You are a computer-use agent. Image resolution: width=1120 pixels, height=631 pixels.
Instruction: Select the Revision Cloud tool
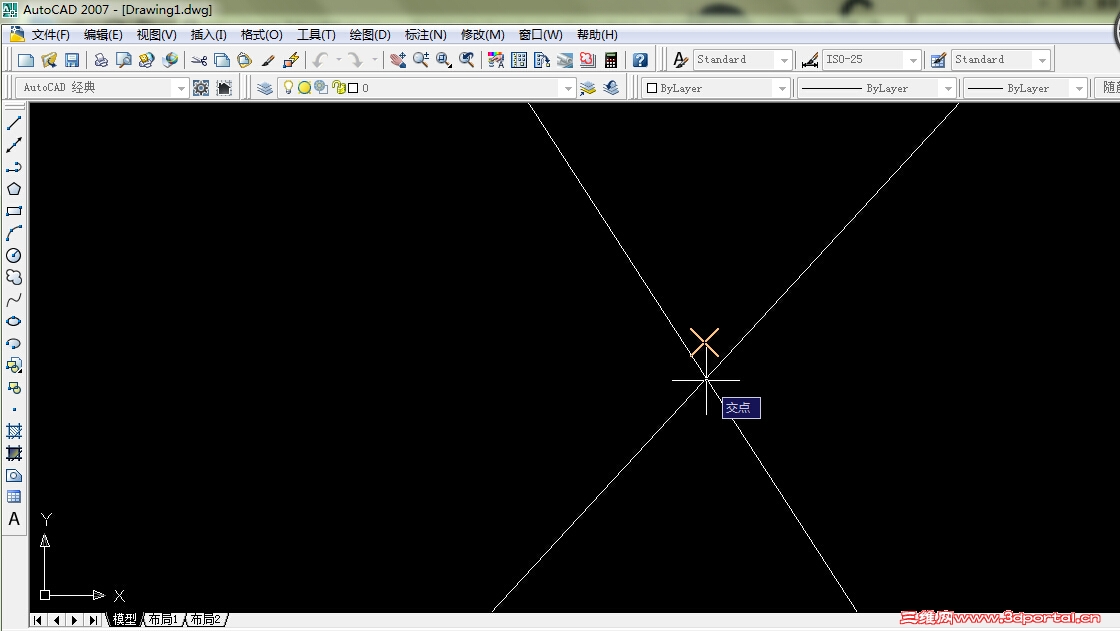14,277
